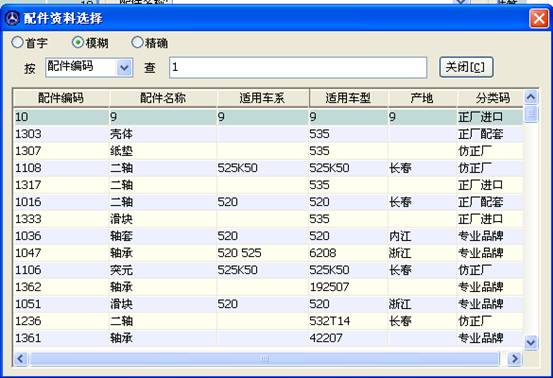Sort by the 产地 column header
The height and width of the screenshot is (378, 553).
(422, 98)
